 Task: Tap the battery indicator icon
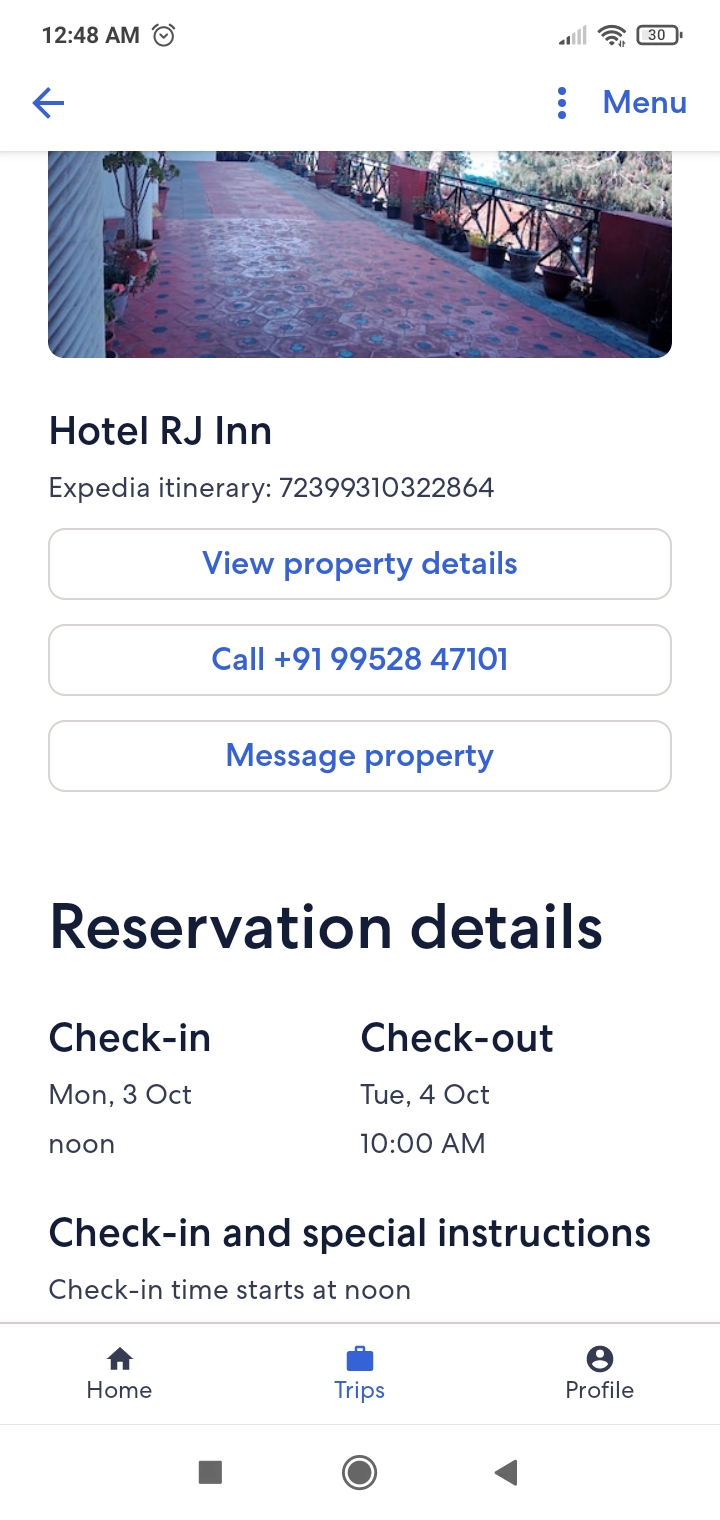click(x=658, y=35)
